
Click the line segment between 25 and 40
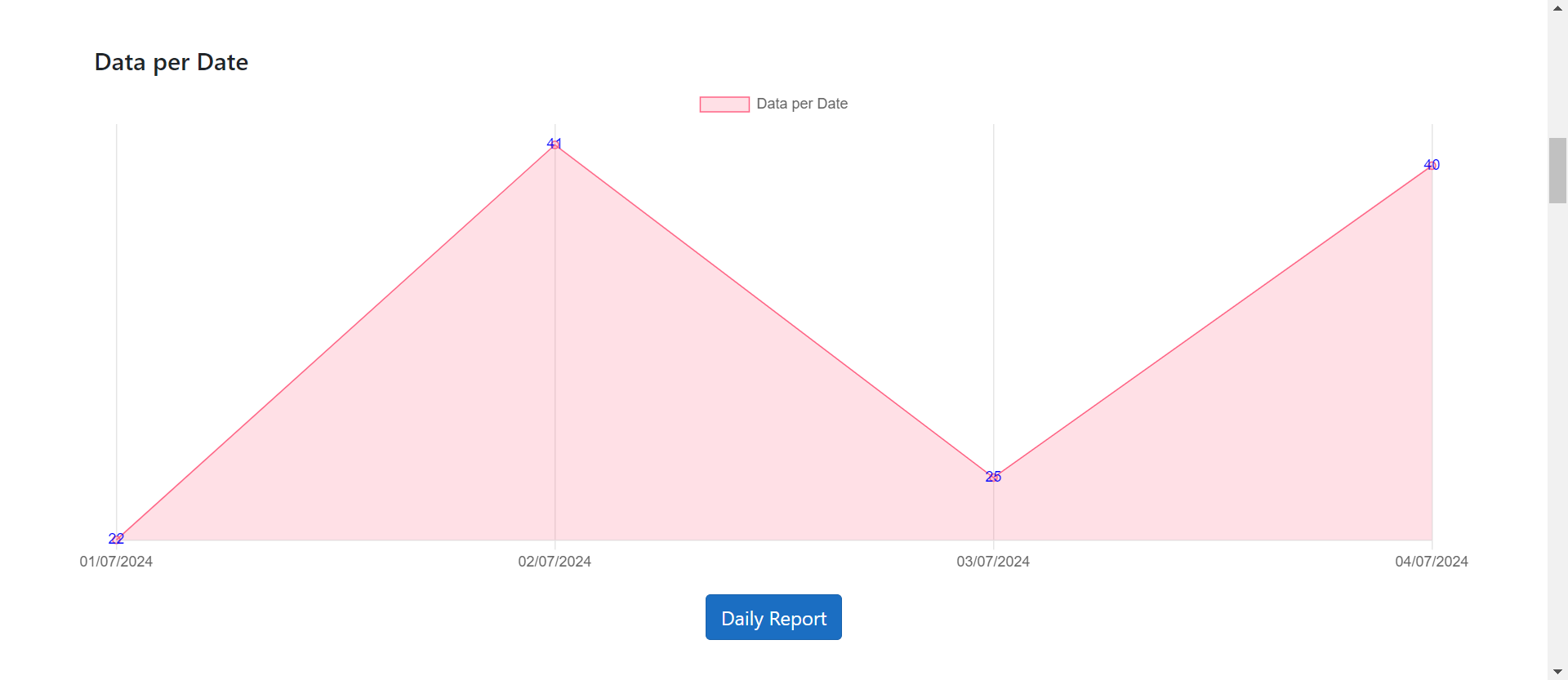pos(1213,321)
